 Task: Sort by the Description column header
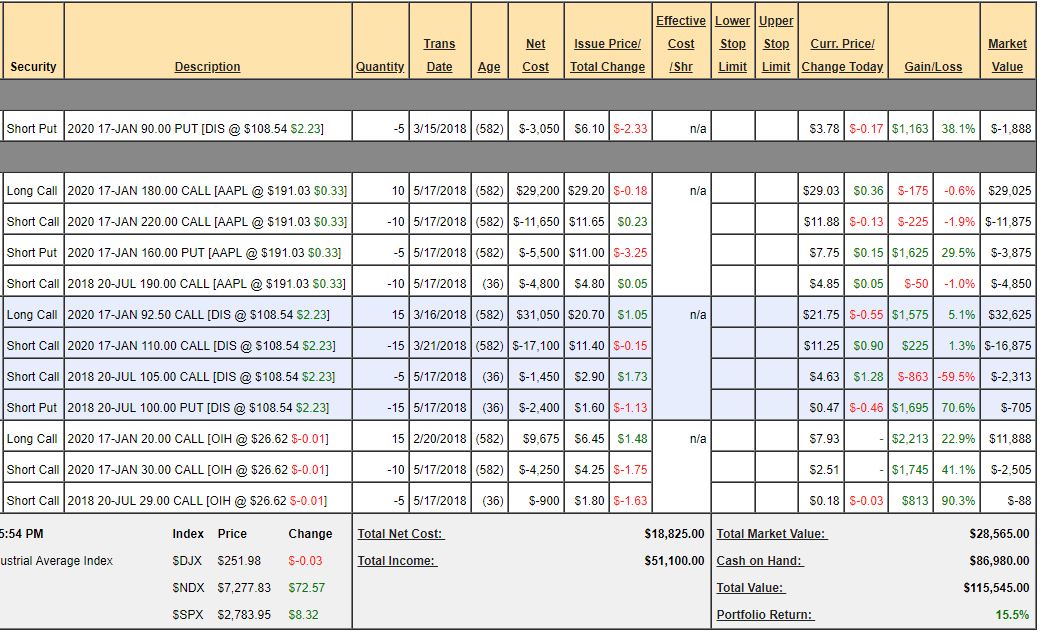pyautogui.click(x=207, y=67)
